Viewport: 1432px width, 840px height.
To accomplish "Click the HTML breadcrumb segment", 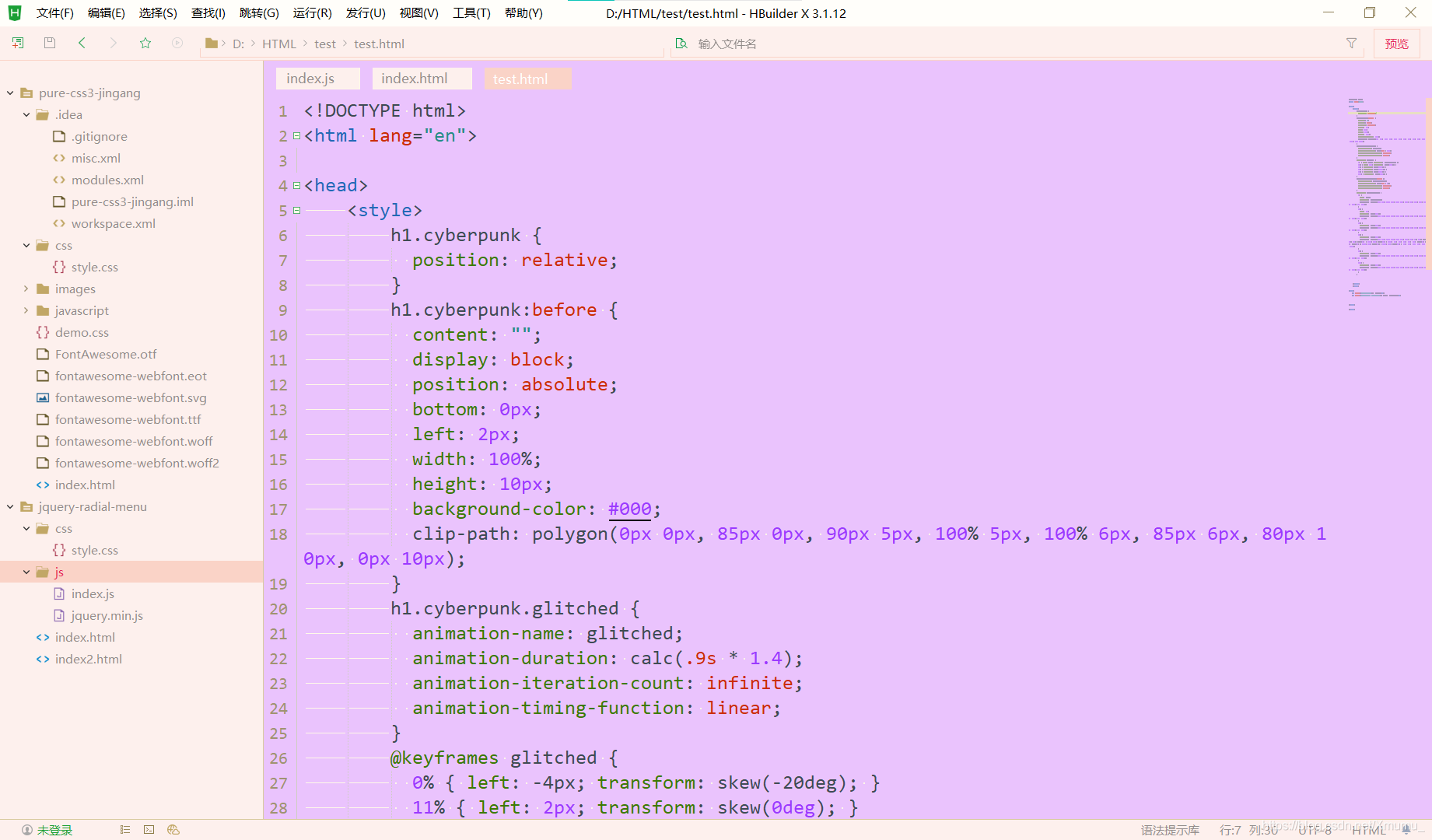I will point(278,44).
